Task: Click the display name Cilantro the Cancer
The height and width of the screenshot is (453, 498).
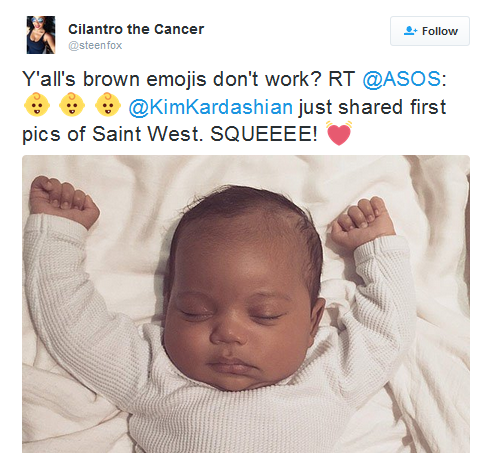Action: (x=136, y=29)
